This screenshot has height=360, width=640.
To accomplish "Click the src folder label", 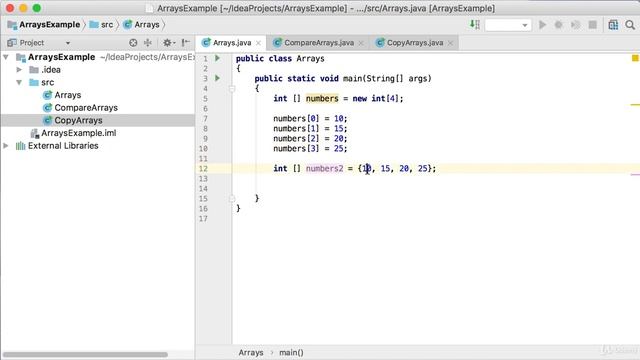I will (47, 82).
